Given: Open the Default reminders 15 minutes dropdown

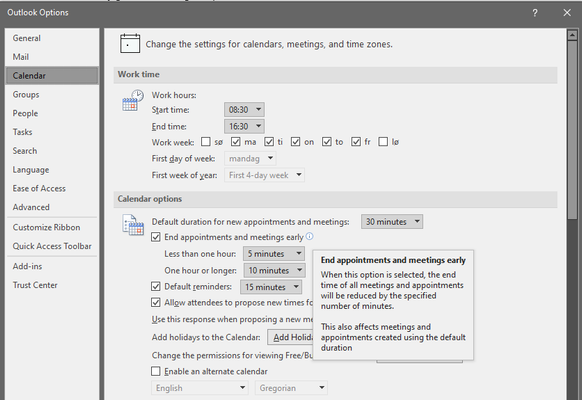Looking at the screenshot, I should pos(271,287).
